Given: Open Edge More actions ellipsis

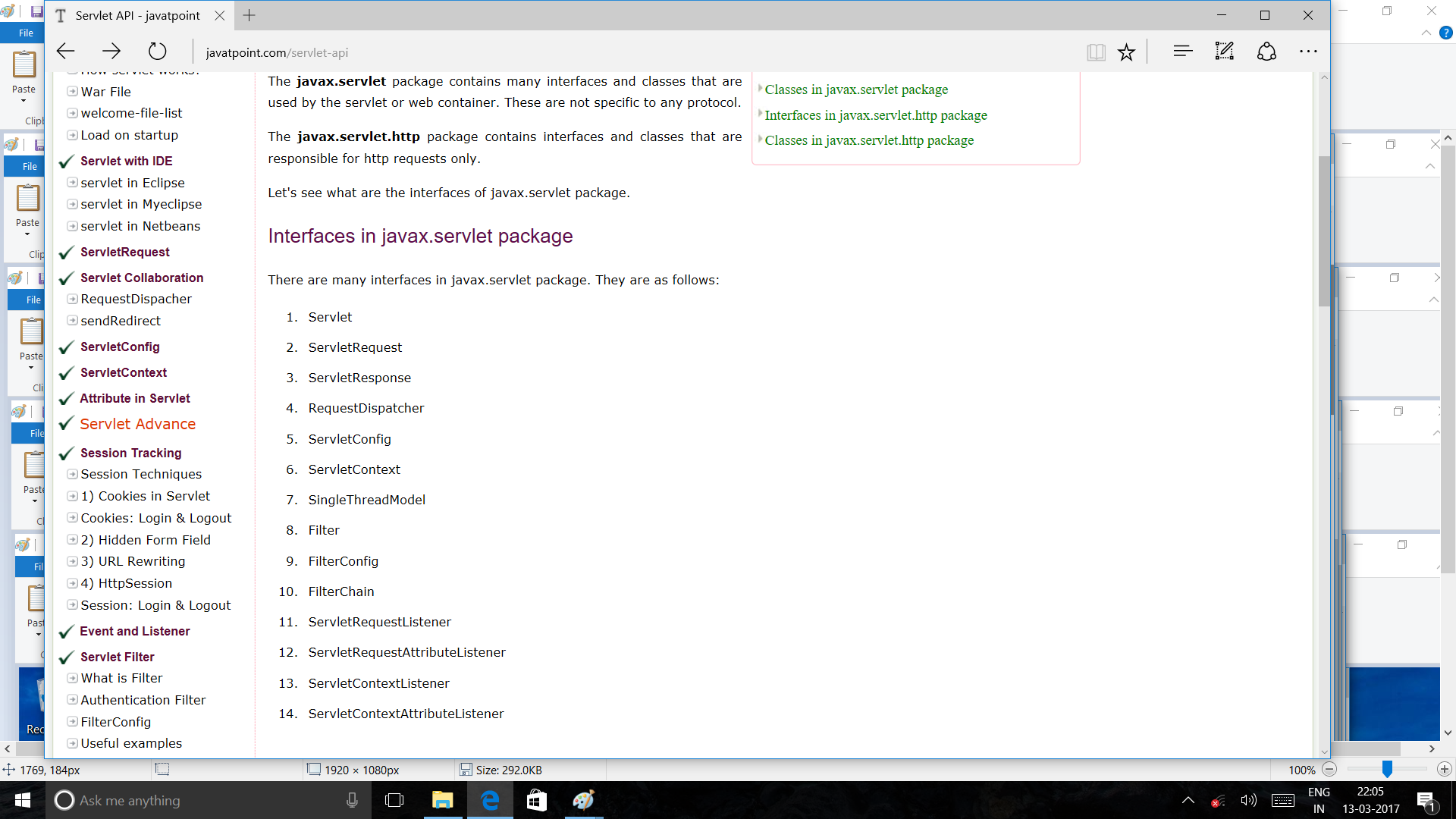Looking at the screenshot, I should [x=1308, y=52].
